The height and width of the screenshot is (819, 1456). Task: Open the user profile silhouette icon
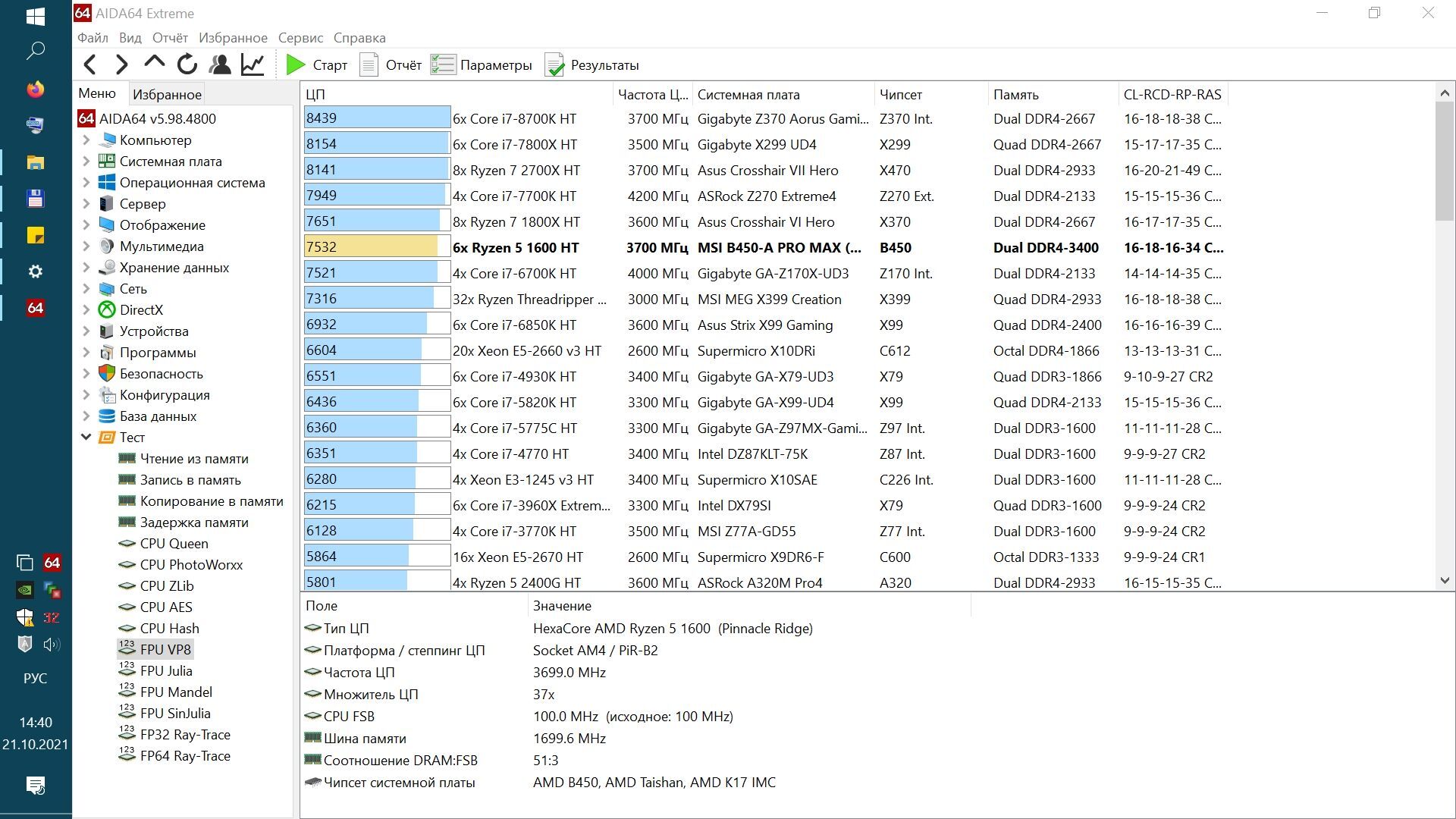click(220, 64)
